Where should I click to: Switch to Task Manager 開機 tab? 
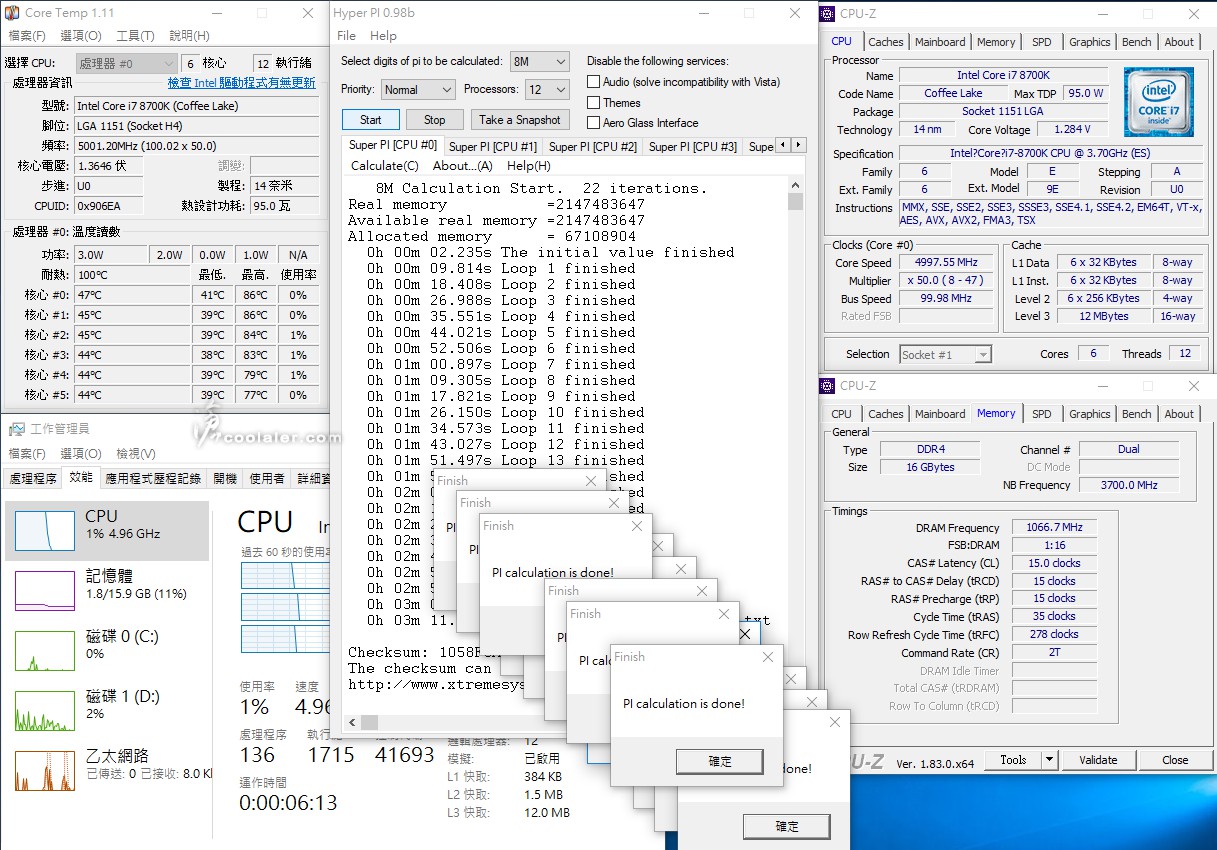225,478
